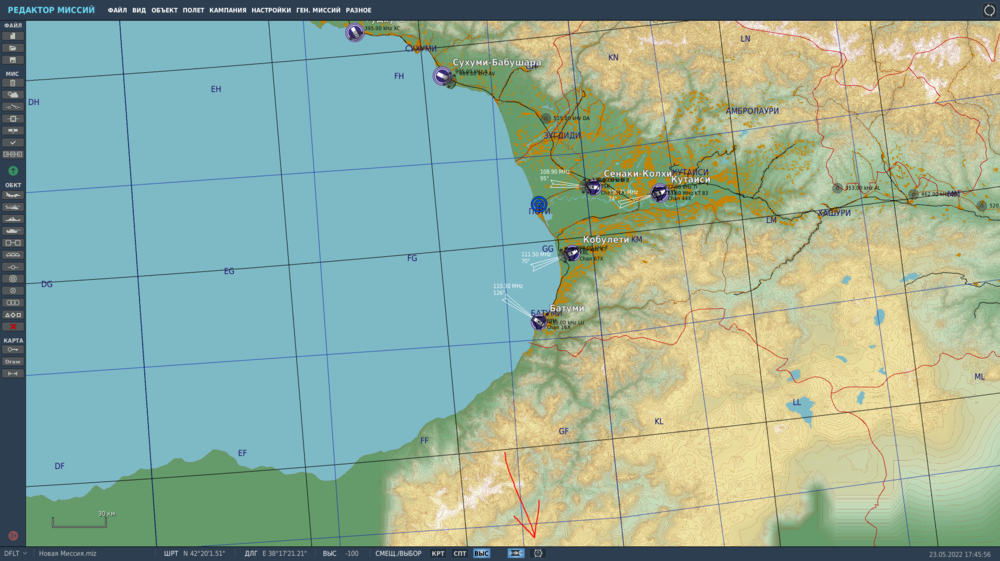The image size is (1000, 561).
Task: Click the triple-oval template icon
Action: [x=13, y=303]
